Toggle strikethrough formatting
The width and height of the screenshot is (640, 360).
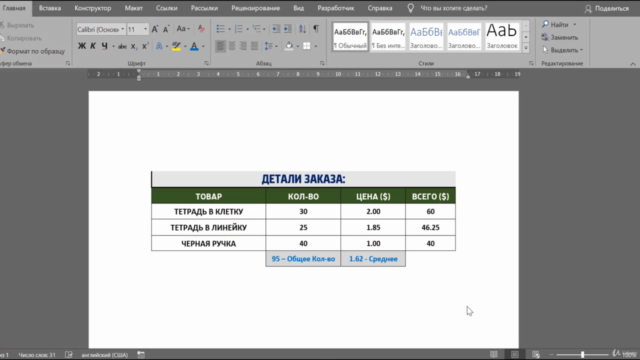pos(122,47)
